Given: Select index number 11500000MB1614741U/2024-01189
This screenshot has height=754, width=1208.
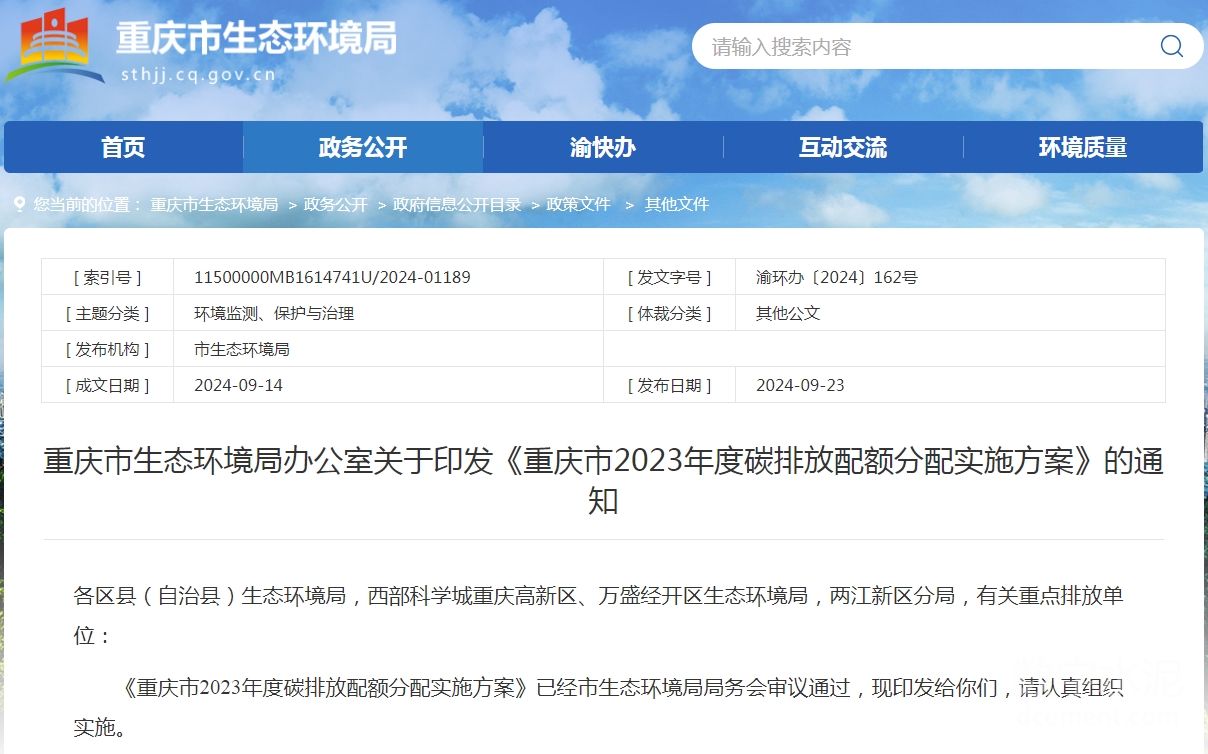Looking at the screenshot, I should pyautogui.click(x=332, y=277).
